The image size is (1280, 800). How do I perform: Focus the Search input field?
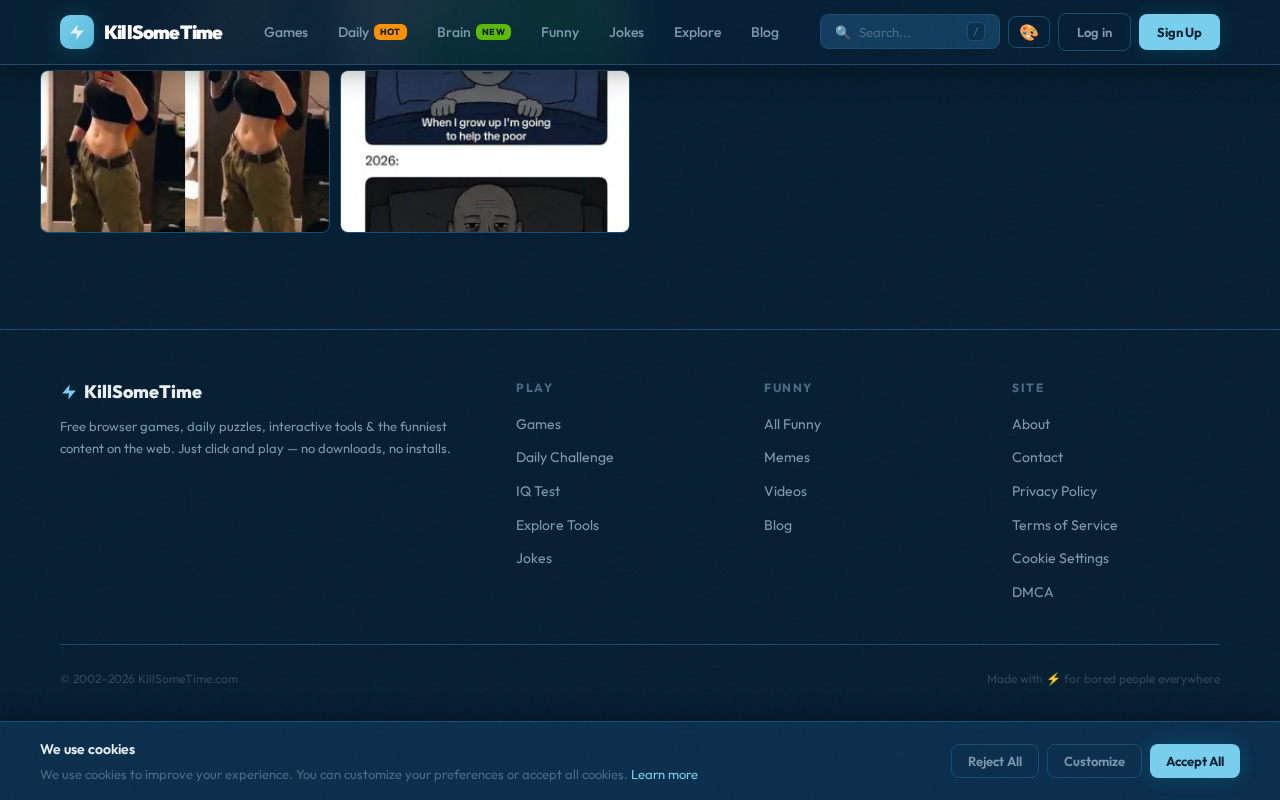click(910, 32)
